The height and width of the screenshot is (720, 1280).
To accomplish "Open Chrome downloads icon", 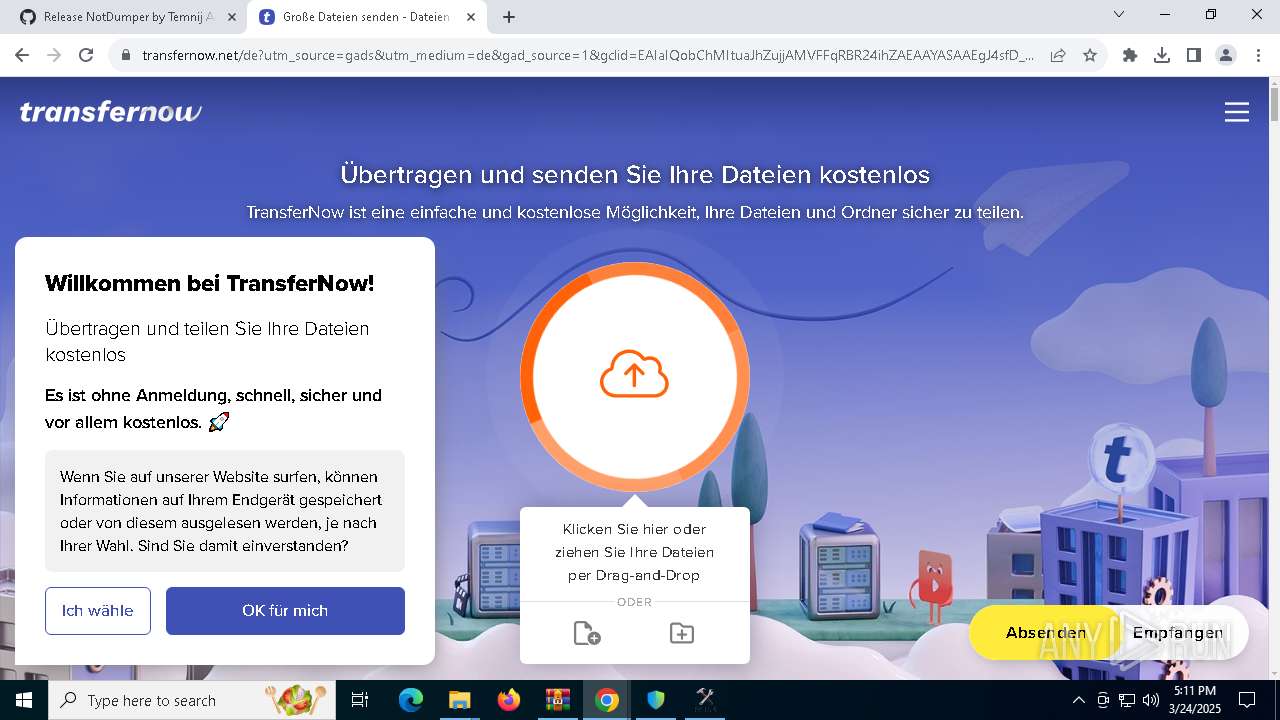I will (x=1162, y=55).
